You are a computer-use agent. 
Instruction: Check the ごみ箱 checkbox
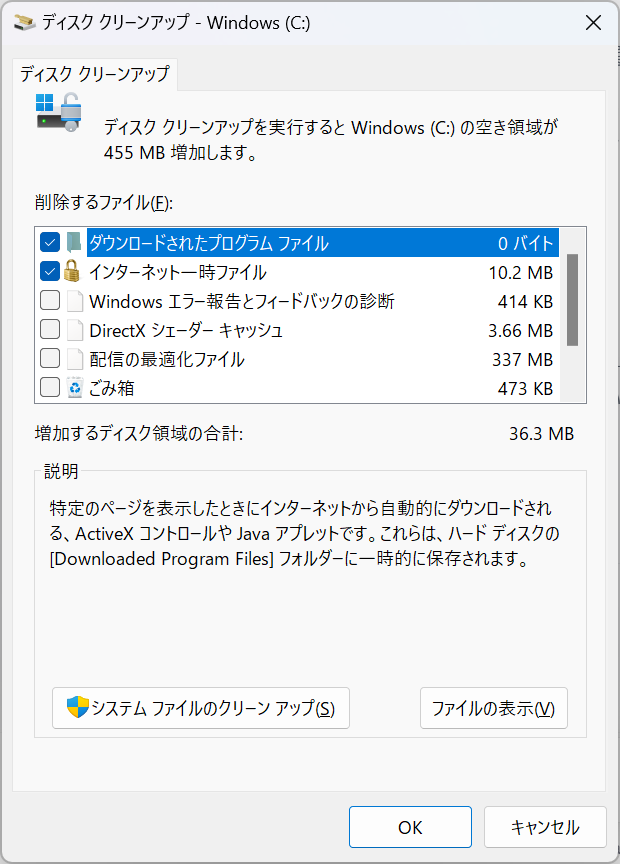[x=50, y=388]
